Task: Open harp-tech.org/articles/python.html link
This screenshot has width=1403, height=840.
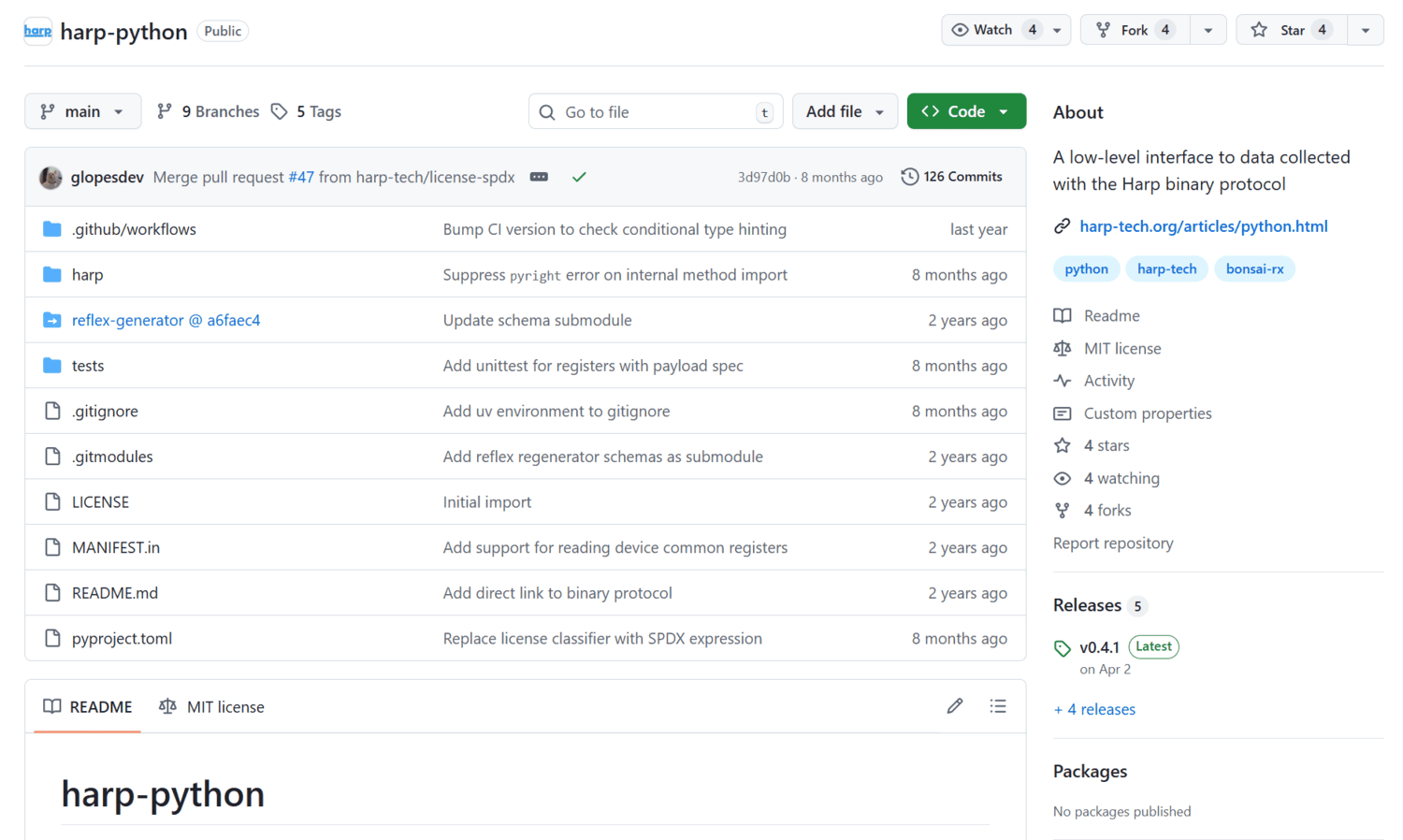Action: point(1204,226)
